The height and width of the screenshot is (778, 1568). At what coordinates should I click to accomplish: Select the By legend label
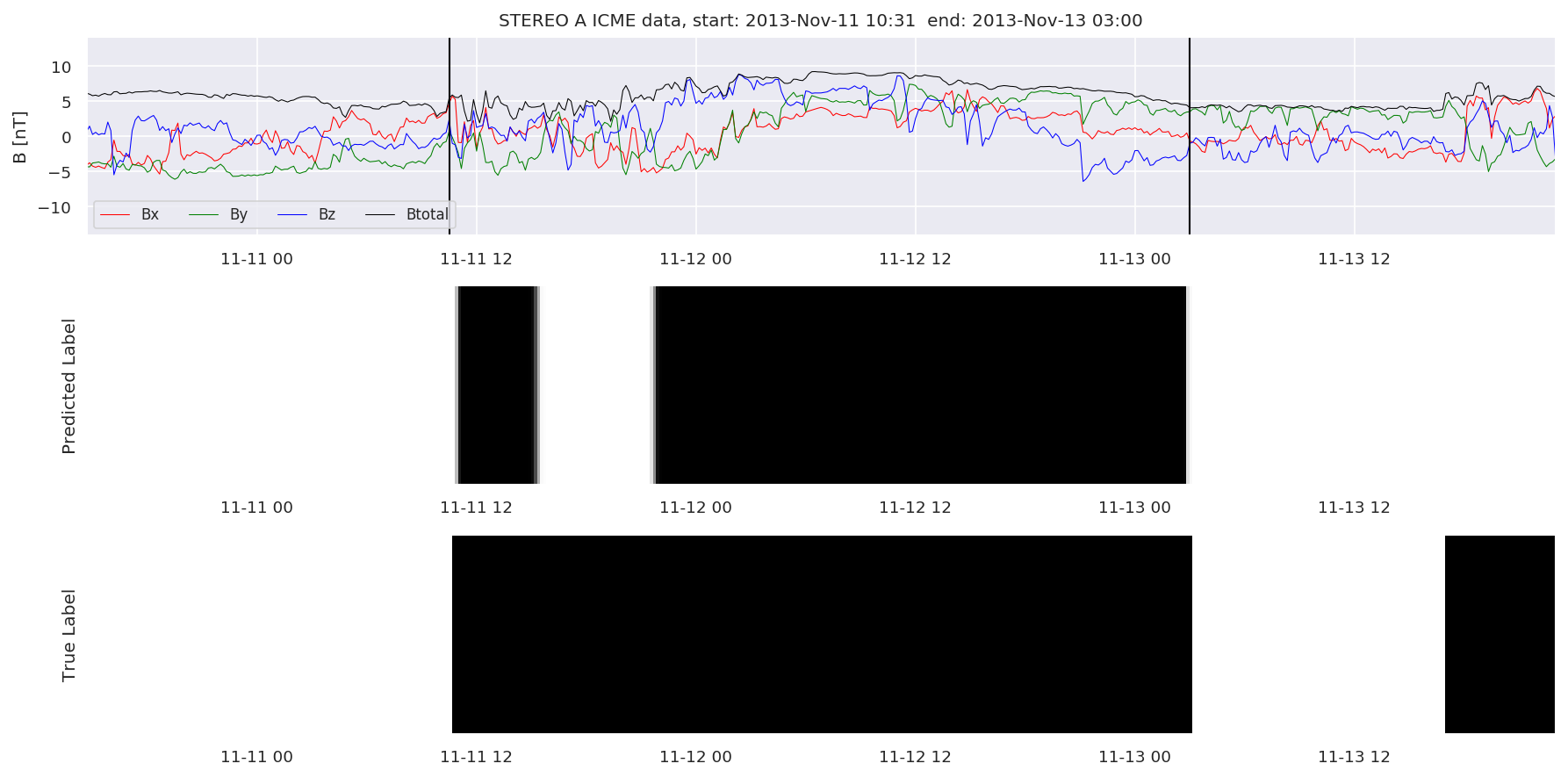pyautogui.click(x=239, y=215)
